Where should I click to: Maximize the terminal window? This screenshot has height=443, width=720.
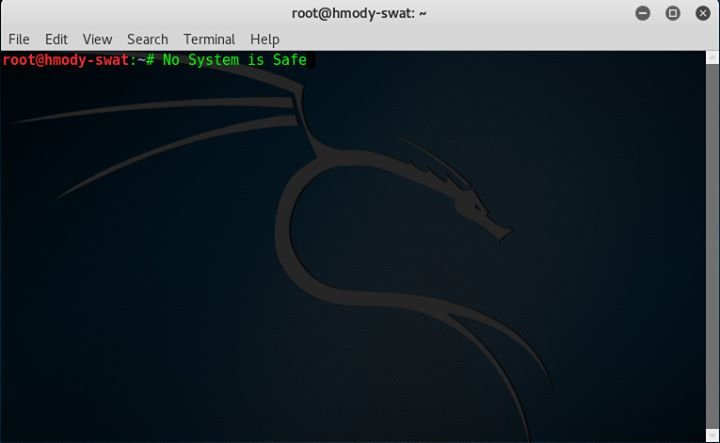tap(673, 13)
